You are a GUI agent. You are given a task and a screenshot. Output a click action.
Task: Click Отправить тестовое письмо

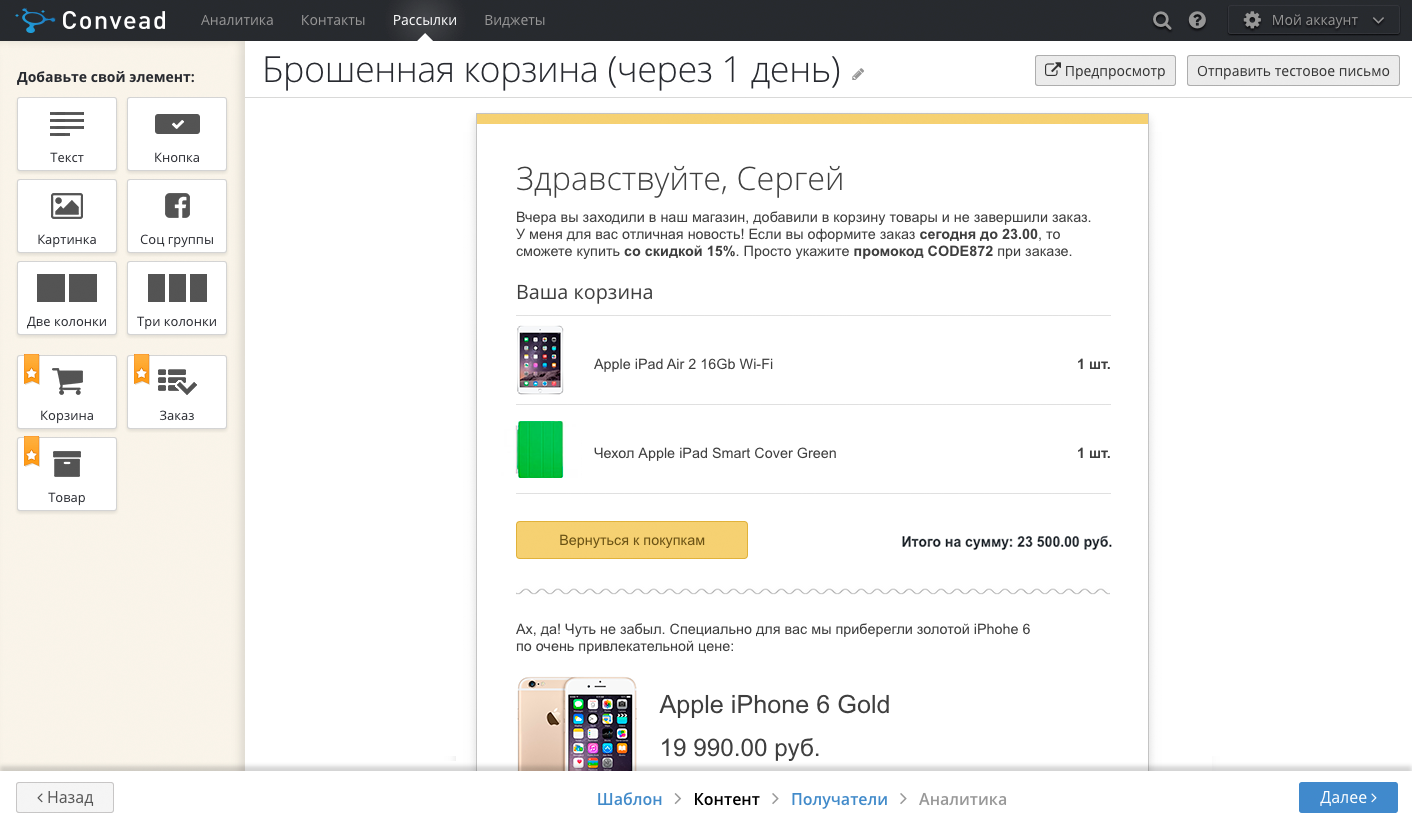1292,70
